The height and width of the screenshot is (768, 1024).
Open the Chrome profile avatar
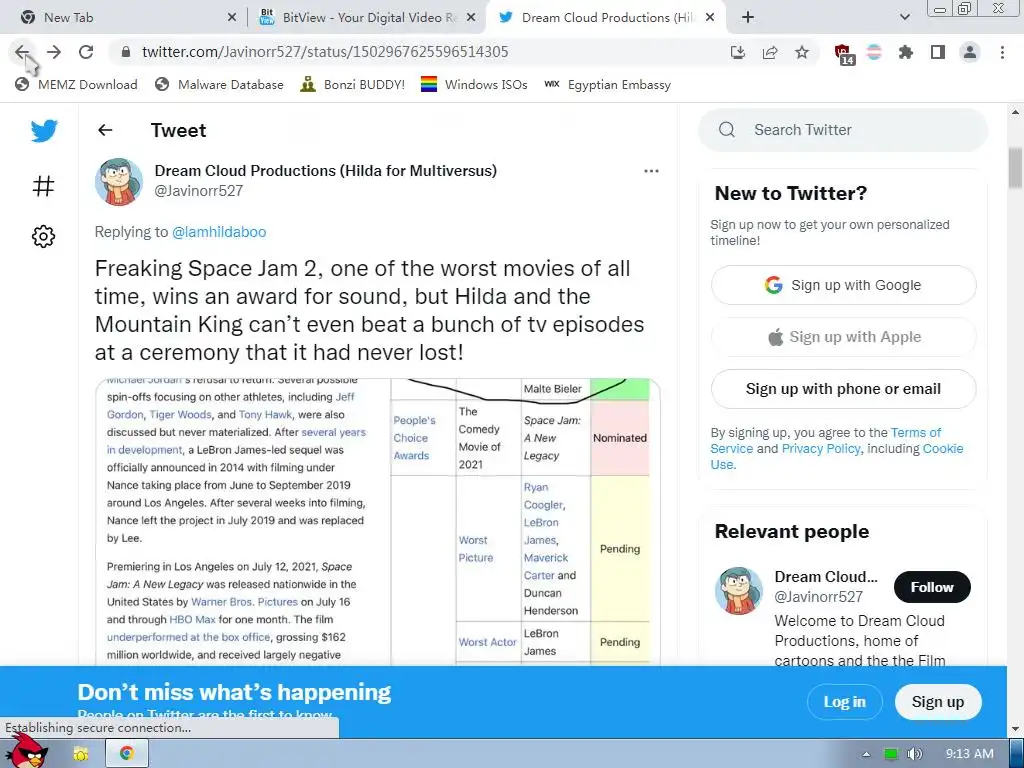click(x=970, y=52)
